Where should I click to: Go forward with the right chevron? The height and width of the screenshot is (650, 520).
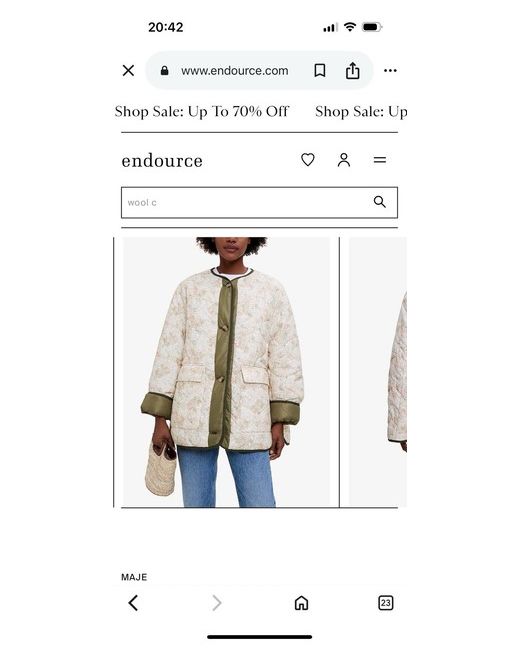tap(216, 603)
